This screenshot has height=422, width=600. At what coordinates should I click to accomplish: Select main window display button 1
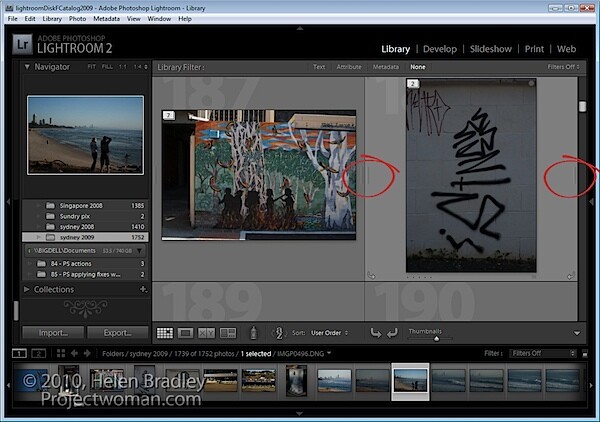click(x=19, y=353)
